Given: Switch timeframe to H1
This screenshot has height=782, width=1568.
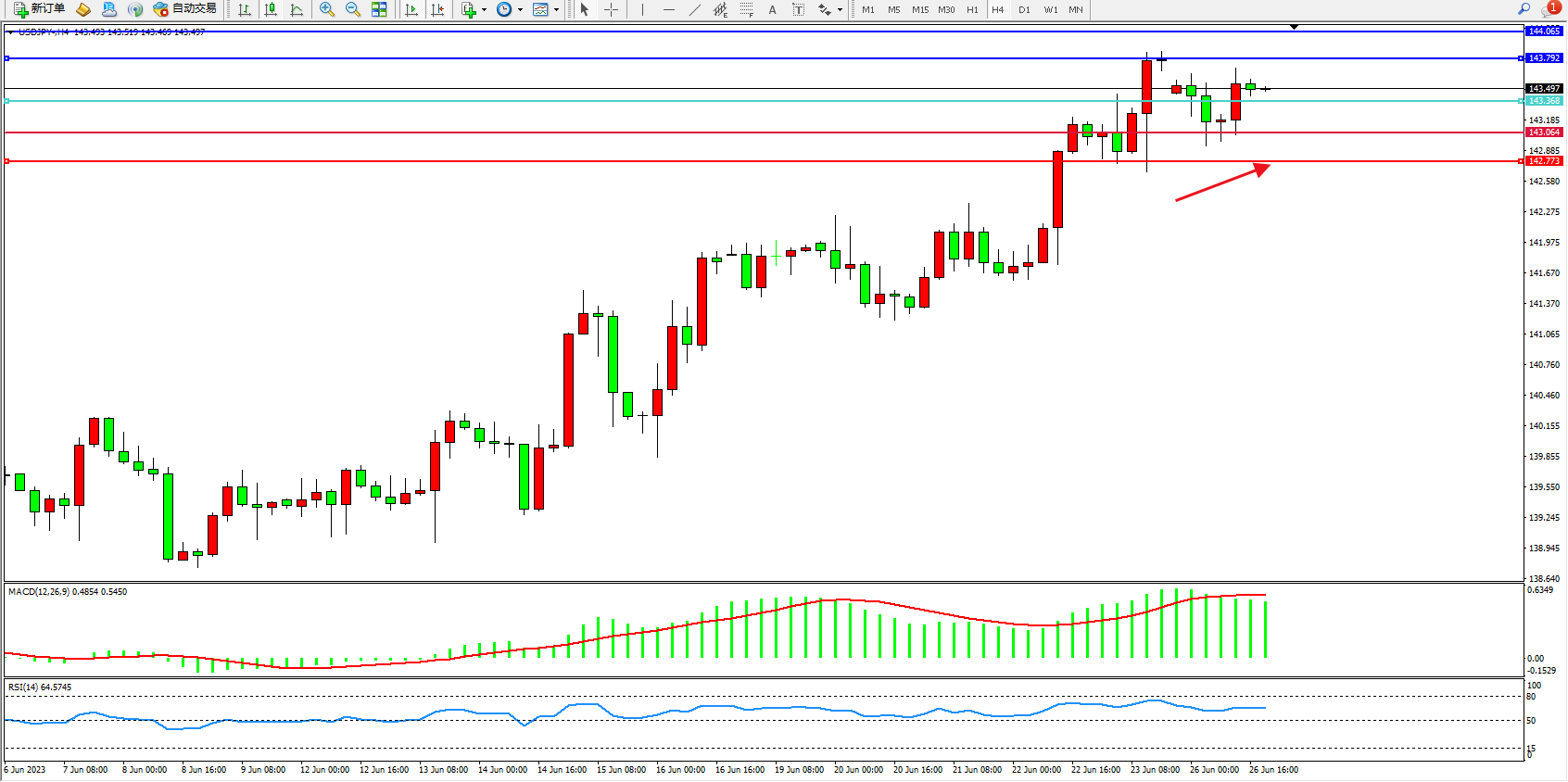Looking at the screenshot, I should click(972, 9).
